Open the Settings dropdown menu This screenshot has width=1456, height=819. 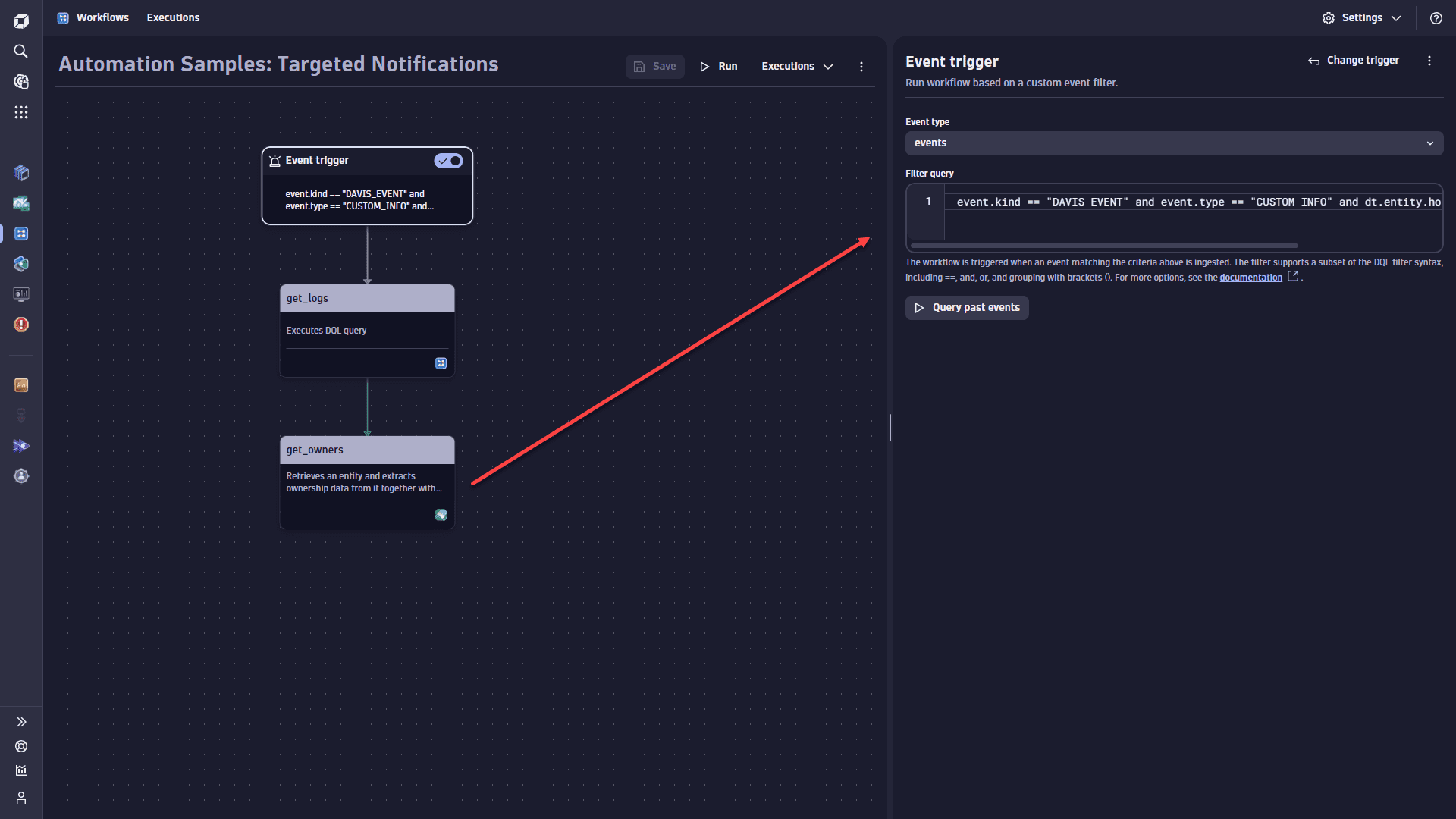[x=1362, y=18]
